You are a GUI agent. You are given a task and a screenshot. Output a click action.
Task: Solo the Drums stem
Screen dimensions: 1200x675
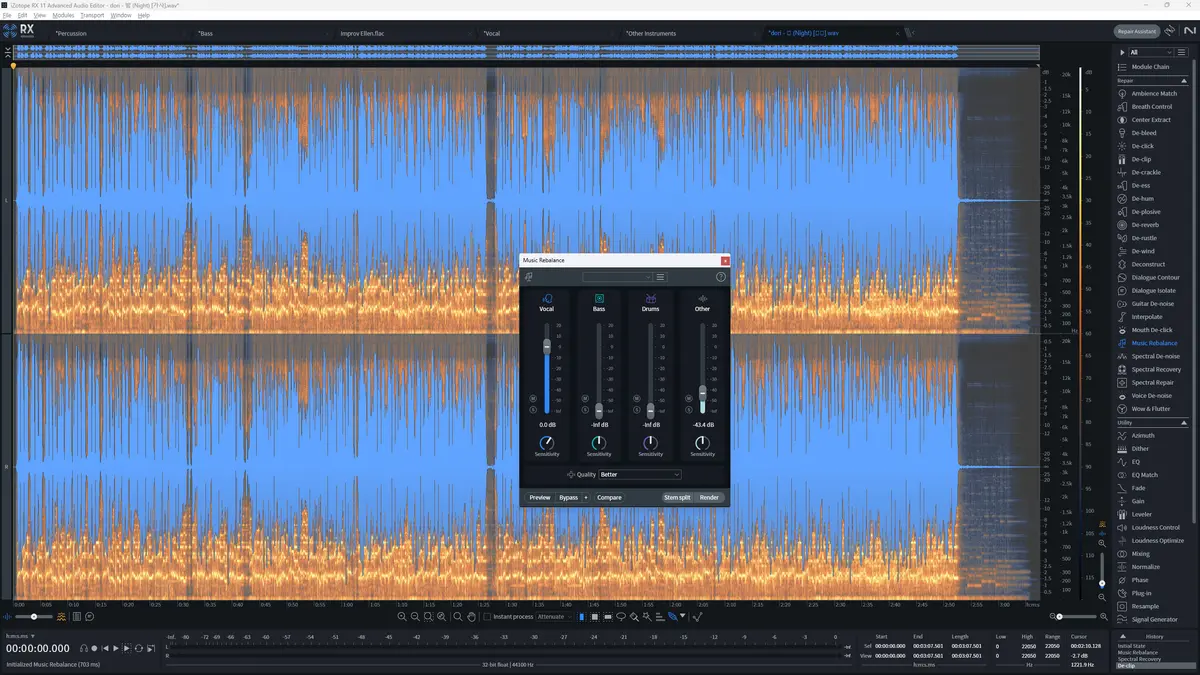(637, 409)
